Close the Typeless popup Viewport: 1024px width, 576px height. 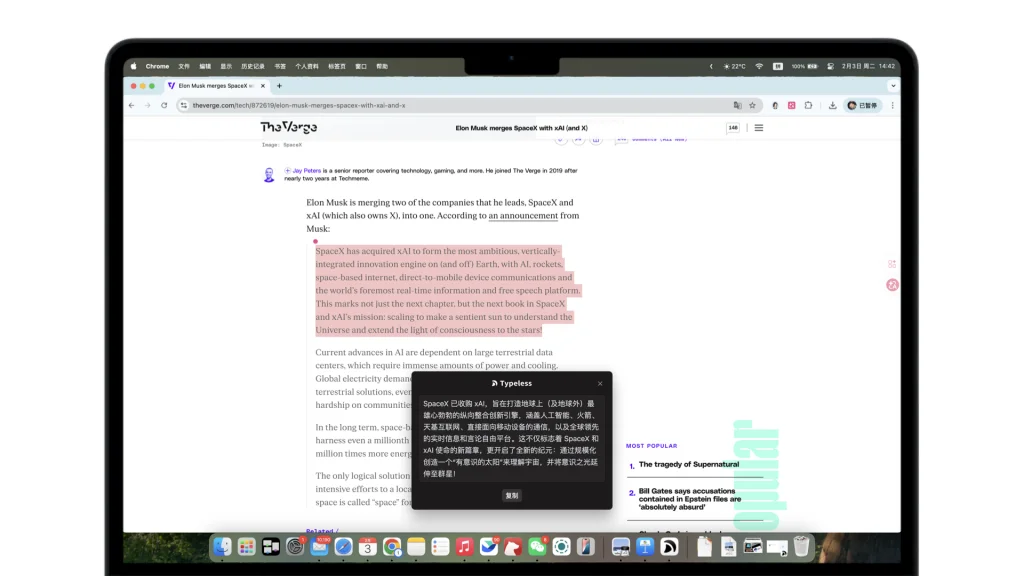600,383
